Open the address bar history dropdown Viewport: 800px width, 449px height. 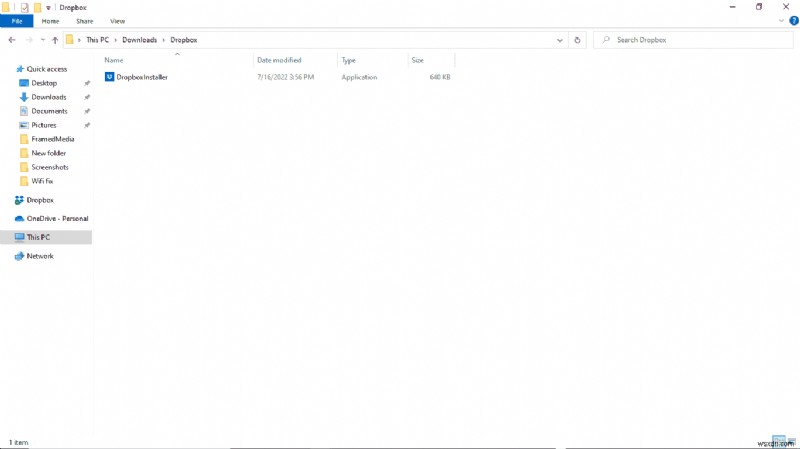coord(560,40)
